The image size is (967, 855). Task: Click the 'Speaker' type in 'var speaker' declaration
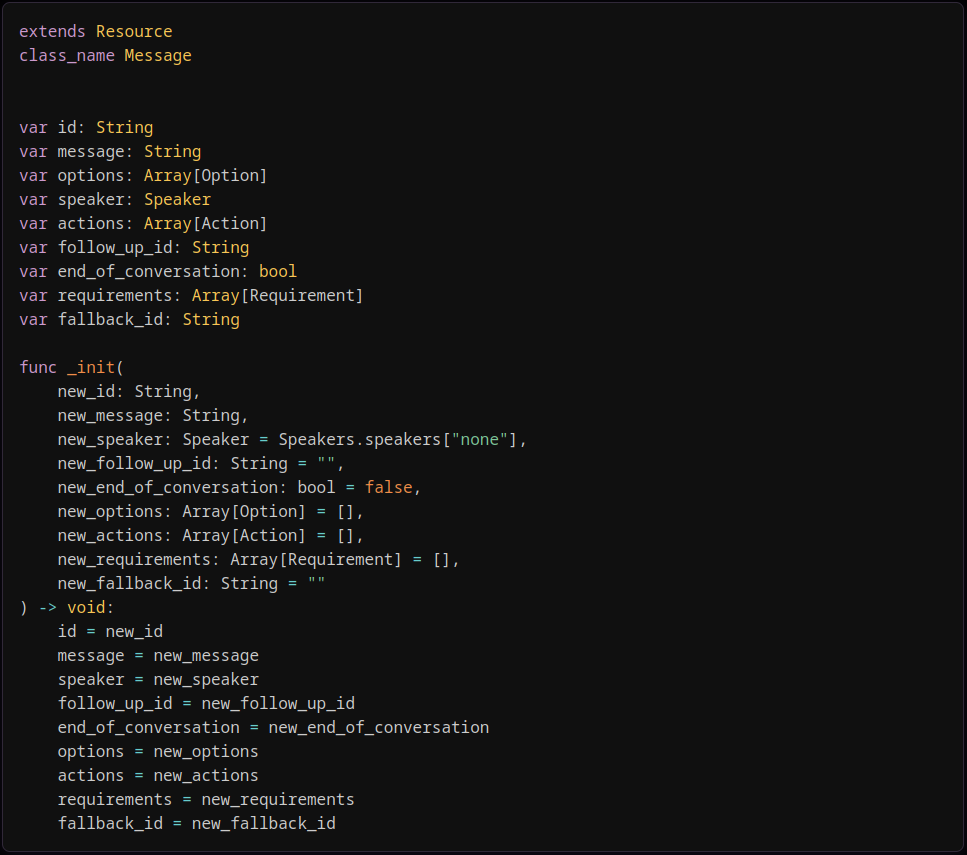click(x=177, y=199)
